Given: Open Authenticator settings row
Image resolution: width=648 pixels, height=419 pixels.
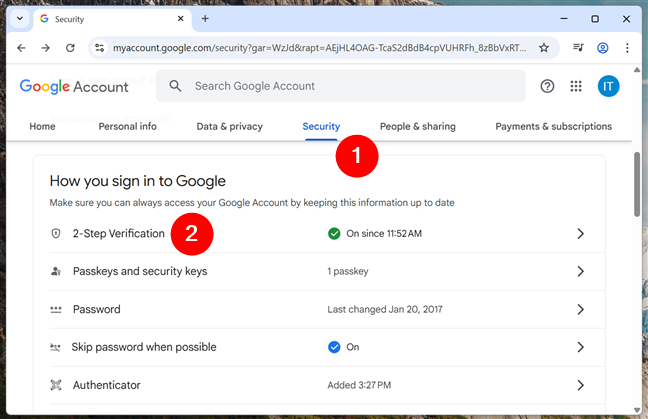Looking at the screenshot, I should pos(327,385).
